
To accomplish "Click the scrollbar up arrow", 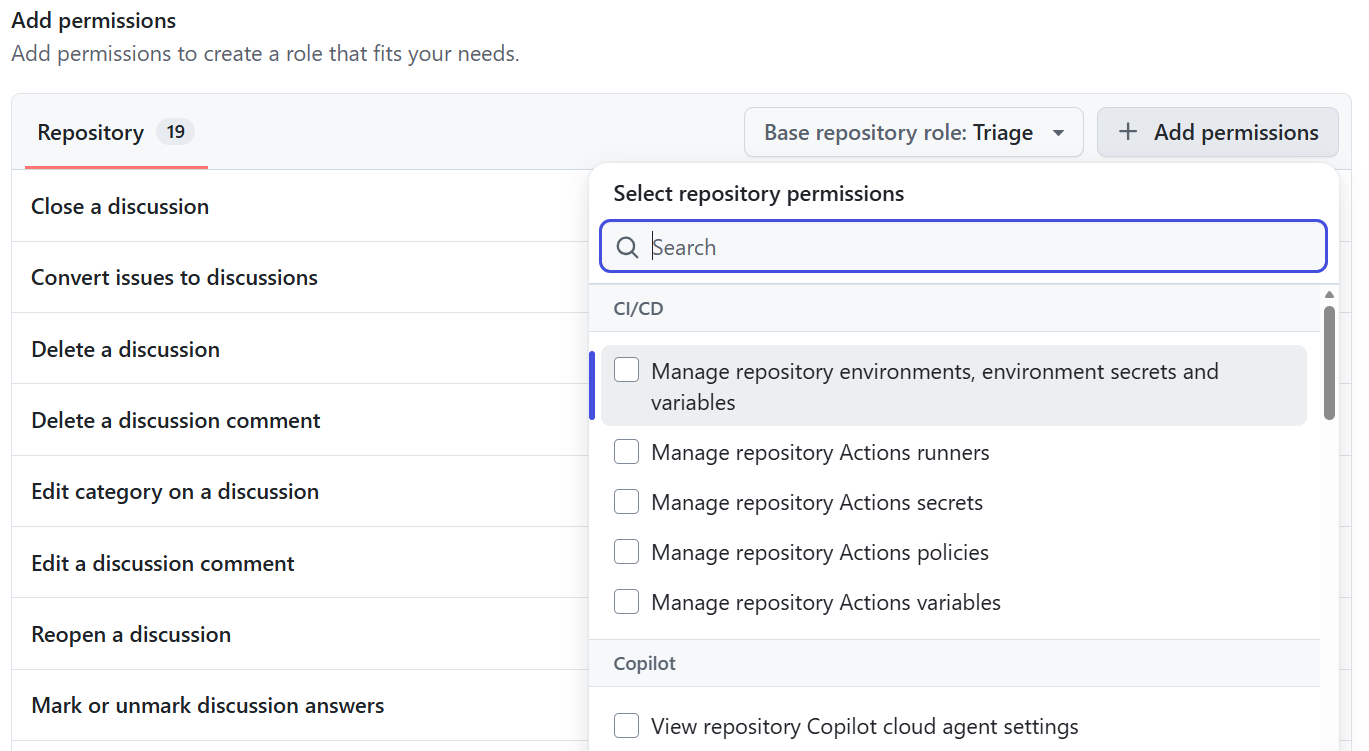I will click(x=1329, y=295).
